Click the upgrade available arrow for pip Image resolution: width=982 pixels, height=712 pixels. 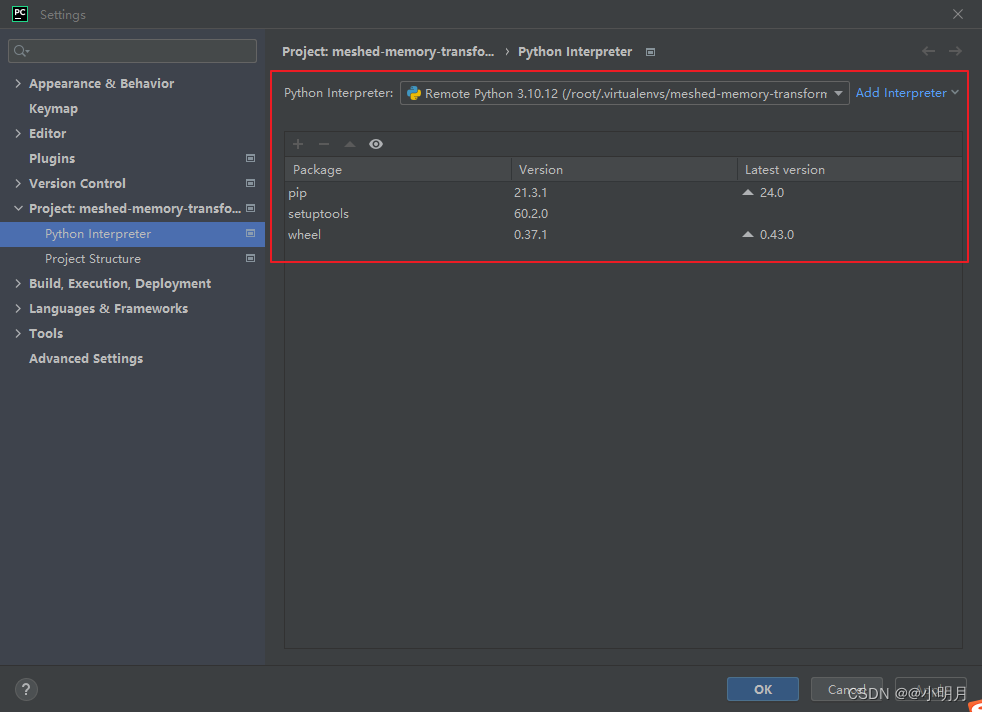pyautogui.click(x=748, y=192)
